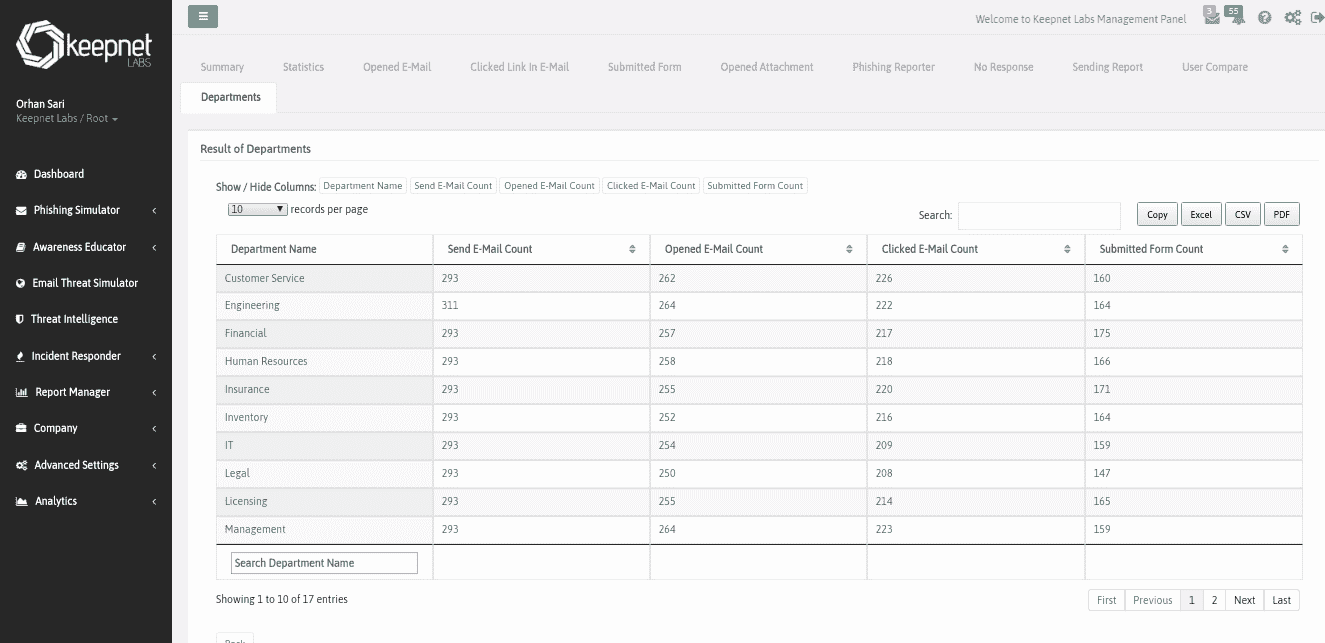
Task: Select the Customer Service row name
Action: tap(264, 278)
